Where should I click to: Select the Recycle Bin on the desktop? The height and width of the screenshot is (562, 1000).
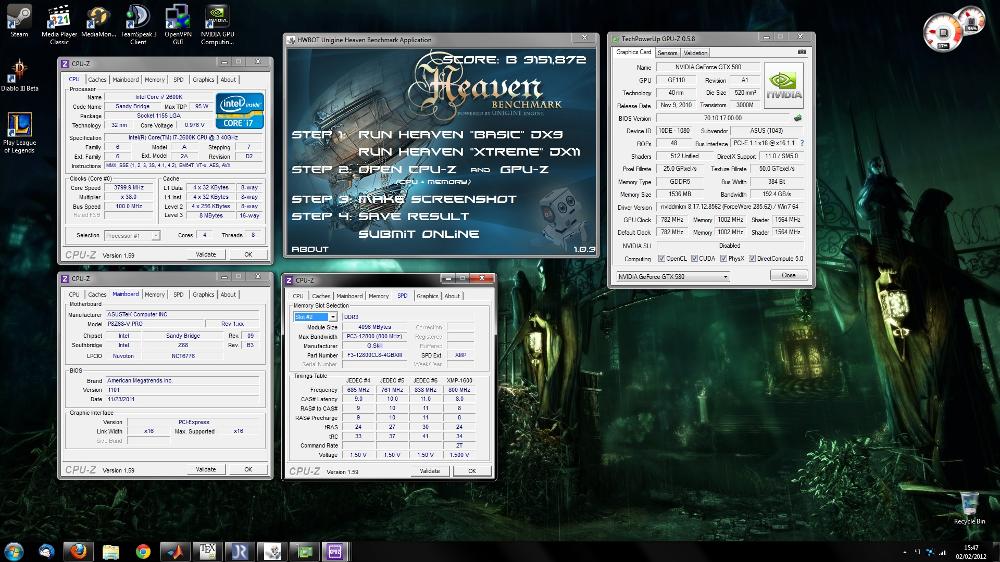(x=969, y=508)
